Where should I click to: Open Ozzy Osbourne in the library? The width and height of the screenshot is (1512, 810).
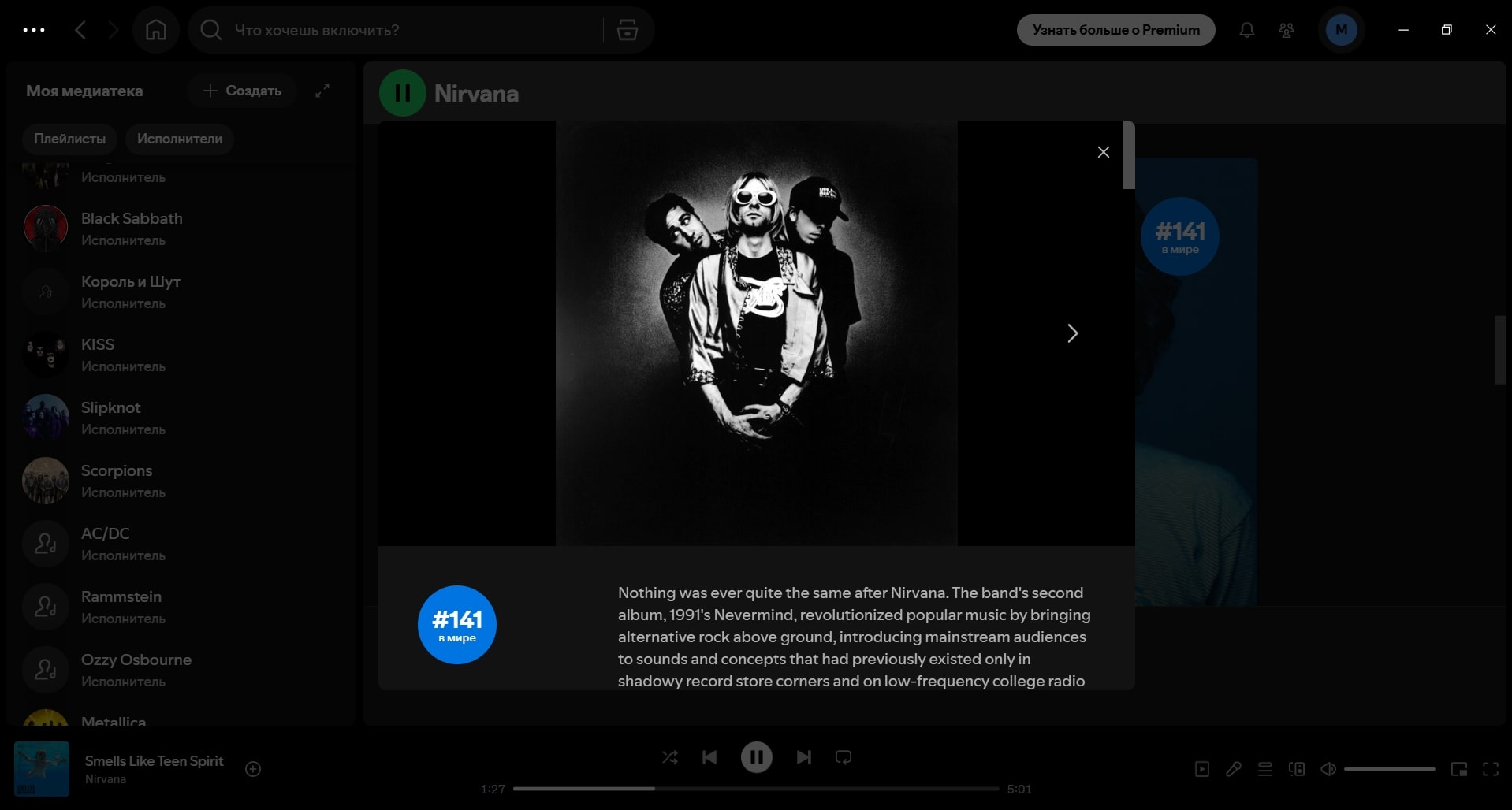click(x=181, y=670)
